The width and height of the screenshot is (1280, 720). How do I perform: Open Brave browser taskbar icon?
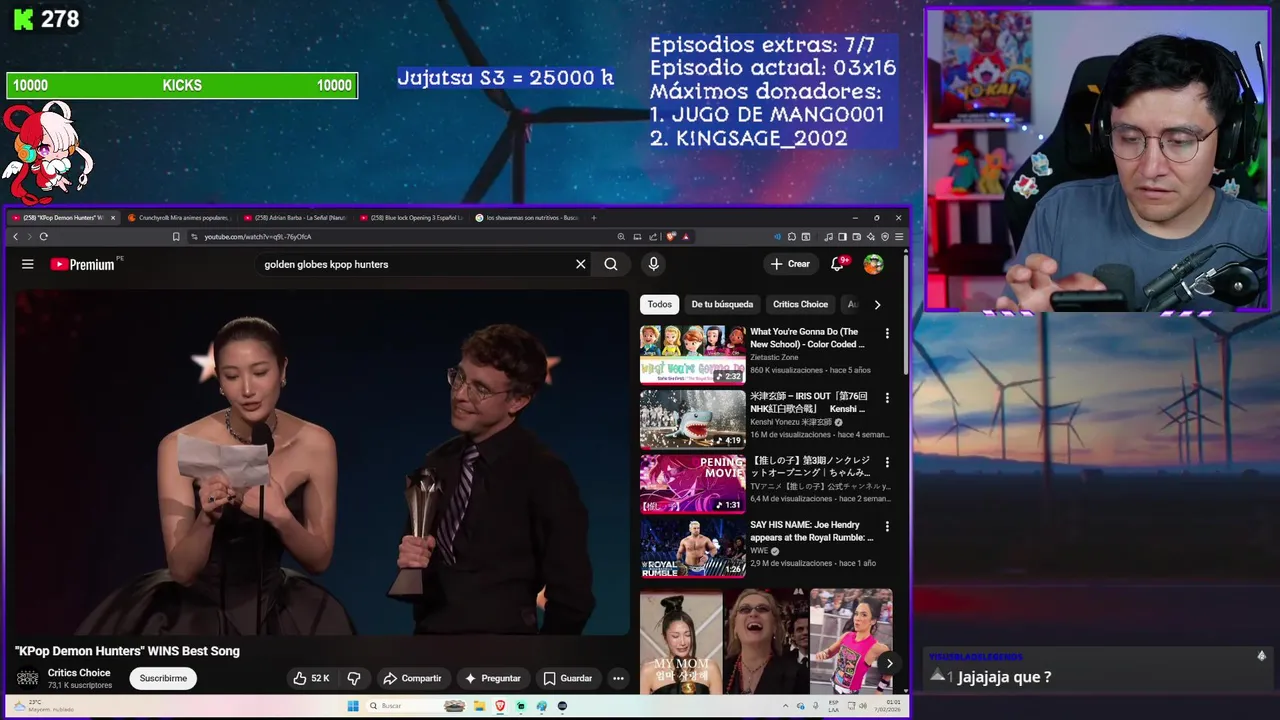point(500,706)
